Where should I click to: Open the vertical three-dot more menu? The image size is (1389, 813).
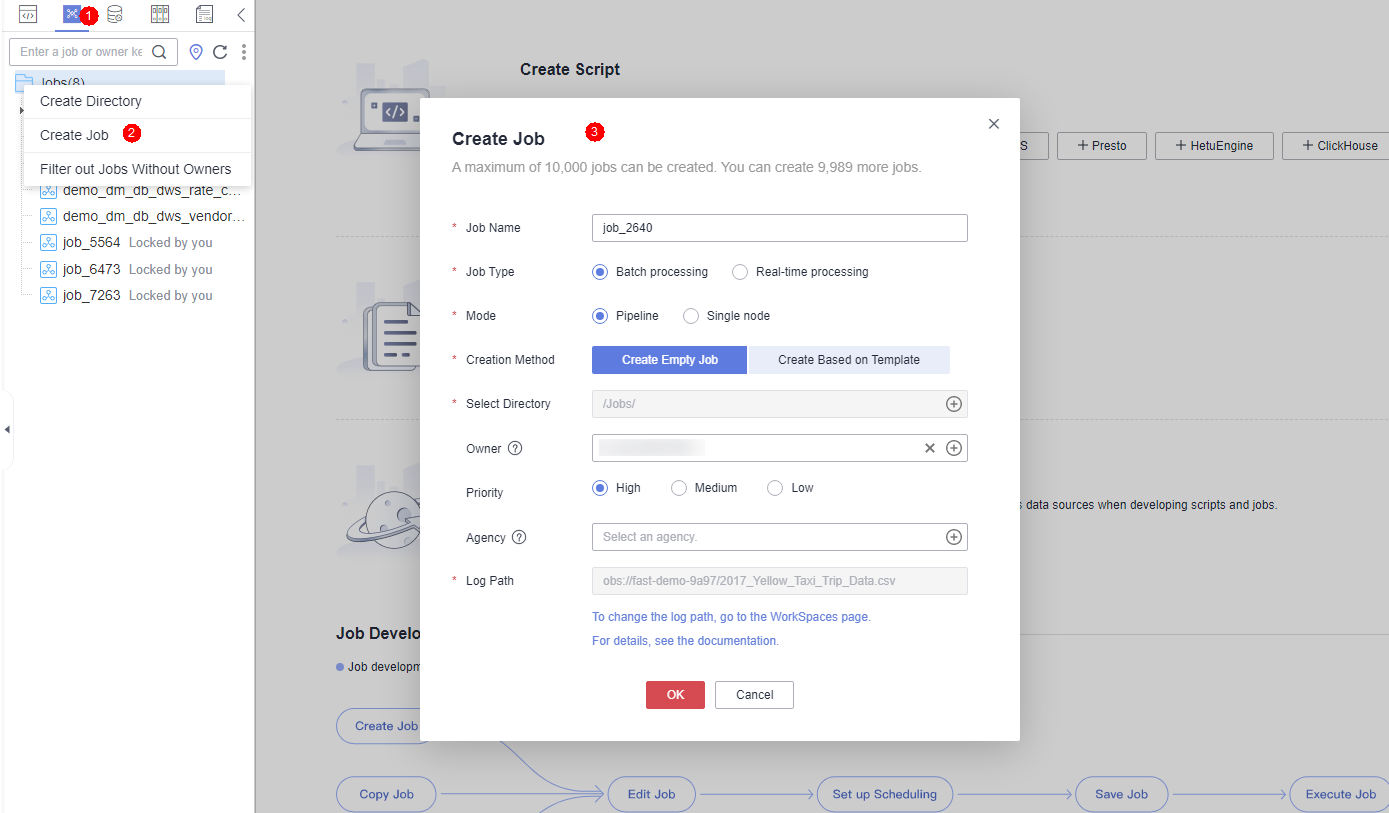[243, 52]
